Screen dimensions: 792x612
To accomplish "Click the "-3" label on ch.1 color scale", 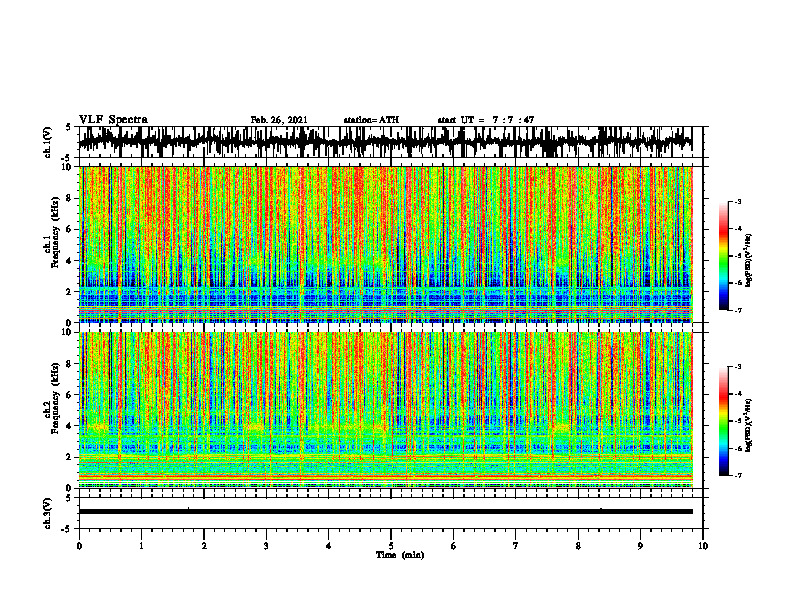I will coord(738,201).
